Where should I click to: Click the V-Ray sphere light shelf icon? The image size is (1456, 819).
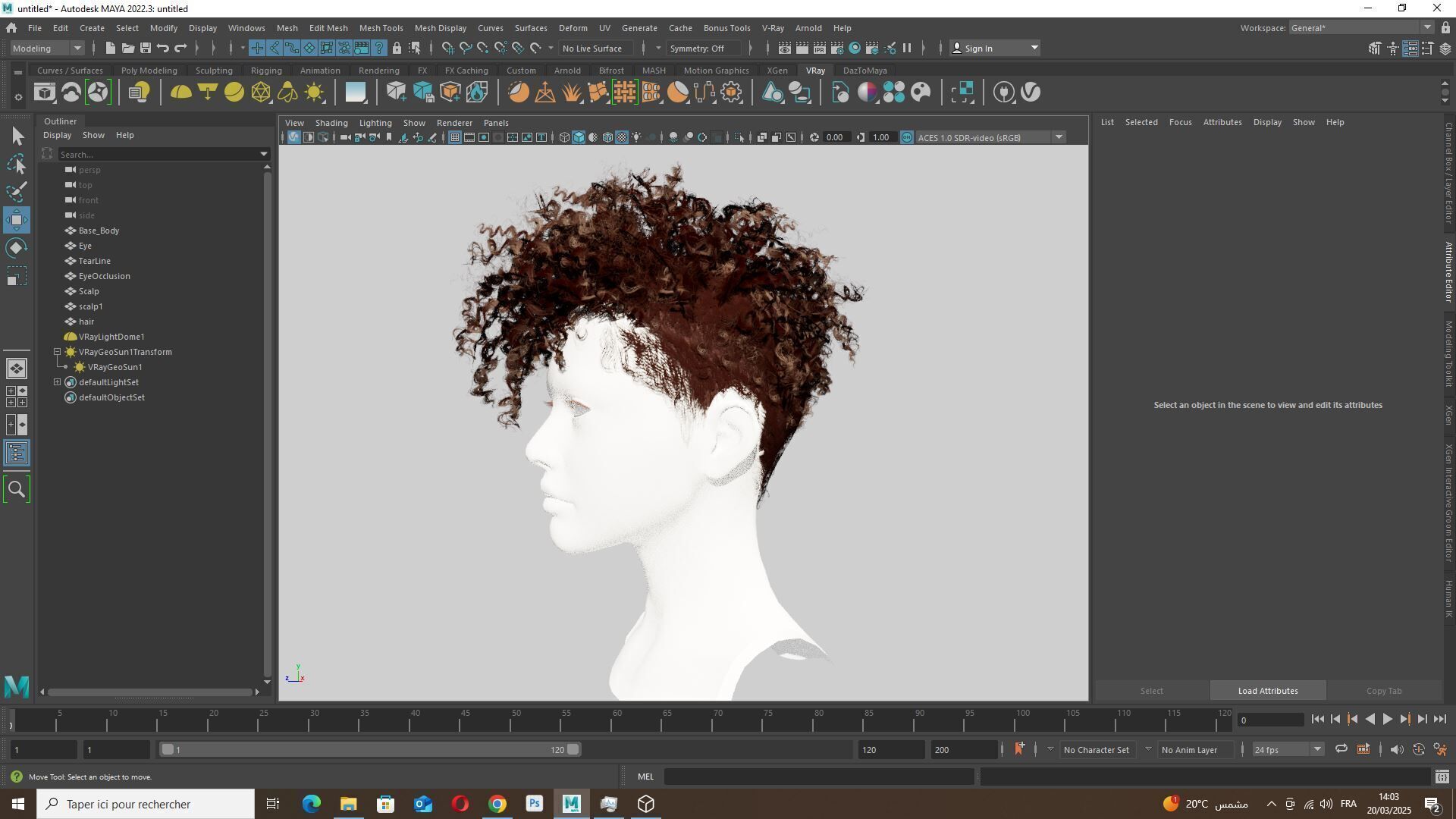point(234,93)
